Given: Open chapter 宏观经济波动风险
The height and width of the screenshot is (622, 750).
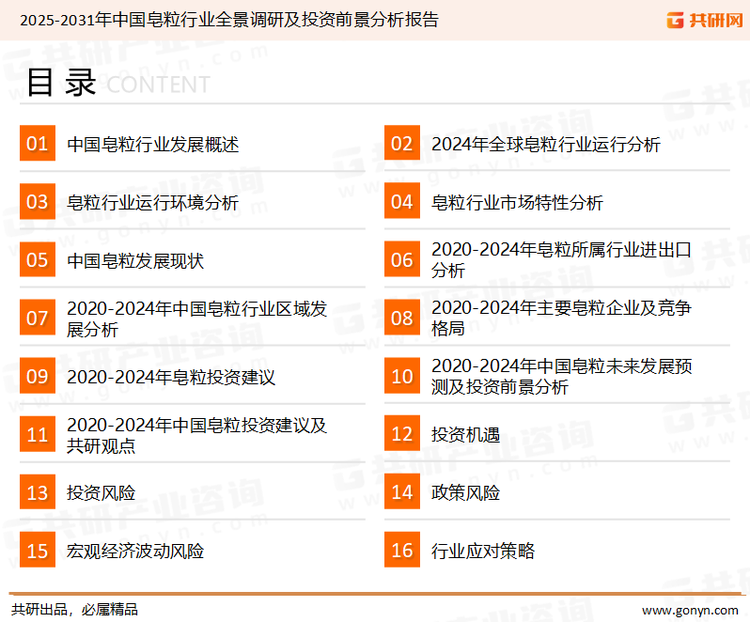Looking at the screenshot, I should pos(135,551).
